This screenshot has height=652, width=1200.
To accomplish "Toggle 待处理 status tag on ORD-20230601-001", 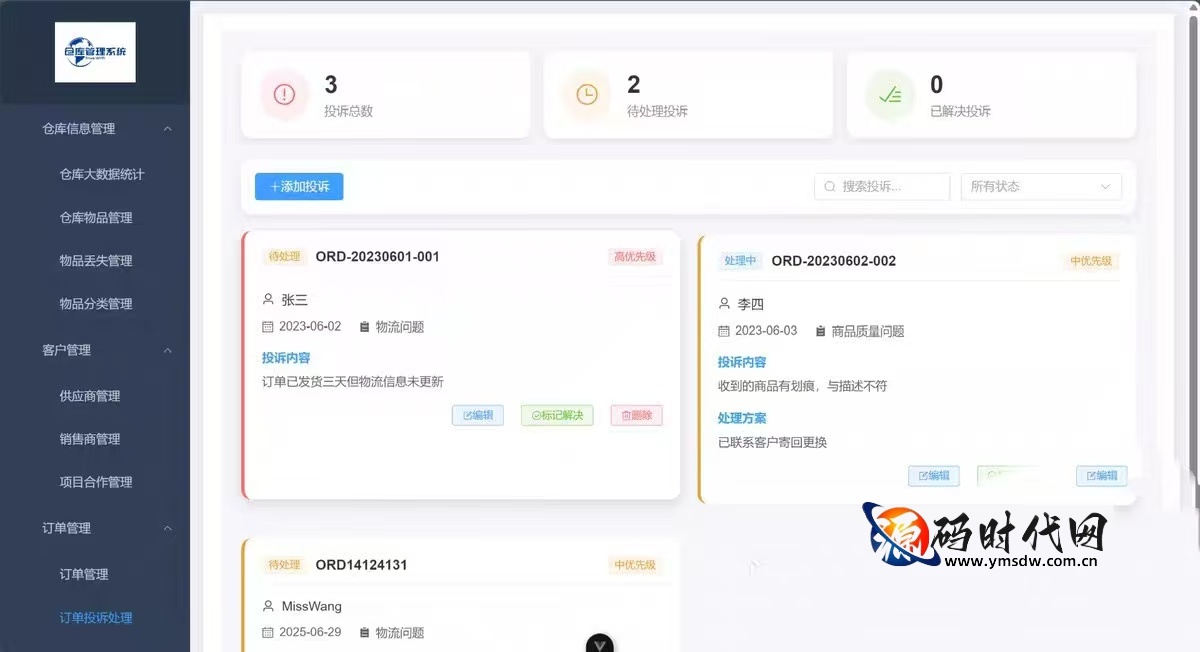I will (x=284, y=256).
